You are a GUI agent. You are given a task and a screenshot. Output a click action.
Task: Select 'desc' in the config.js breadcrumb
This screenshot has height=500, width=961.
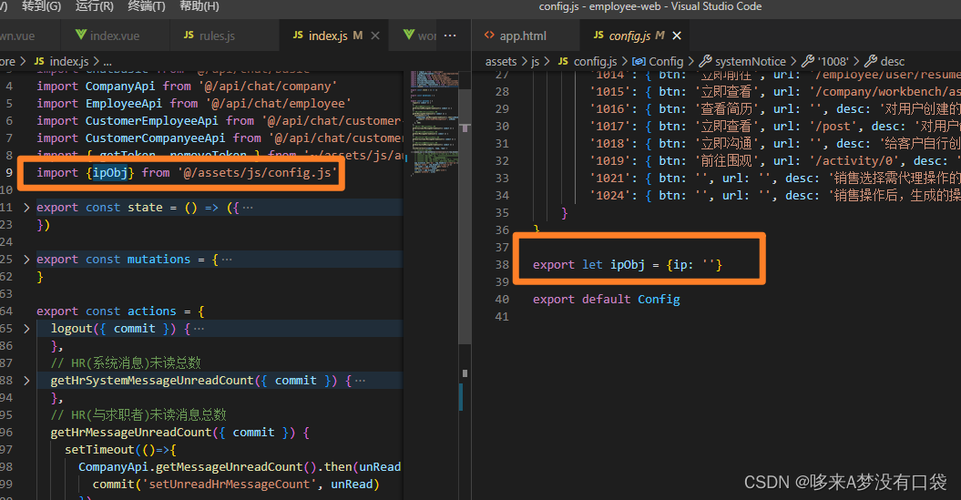892,62
